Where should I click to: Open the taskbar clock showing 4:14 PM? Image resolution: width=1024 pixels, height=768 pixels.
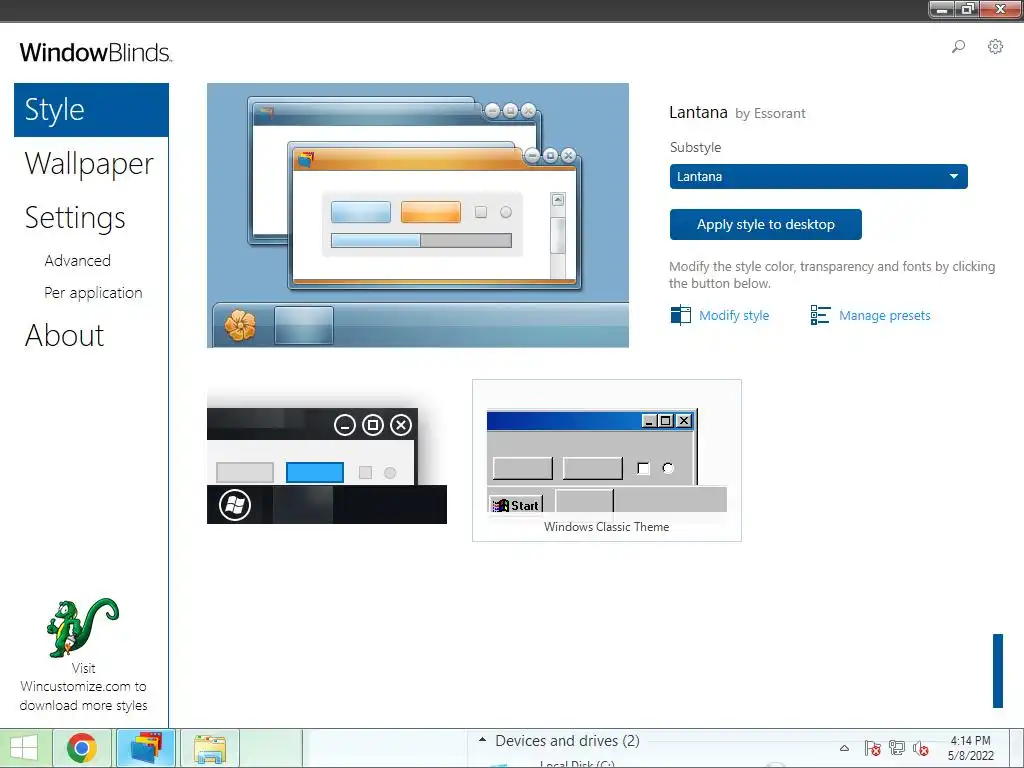coord(970,748)
